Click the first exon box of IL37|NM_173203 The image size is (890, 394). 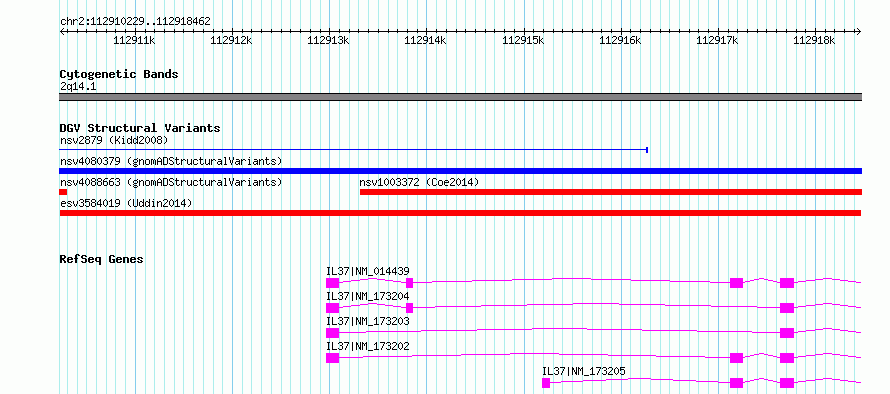click(333, 333)
